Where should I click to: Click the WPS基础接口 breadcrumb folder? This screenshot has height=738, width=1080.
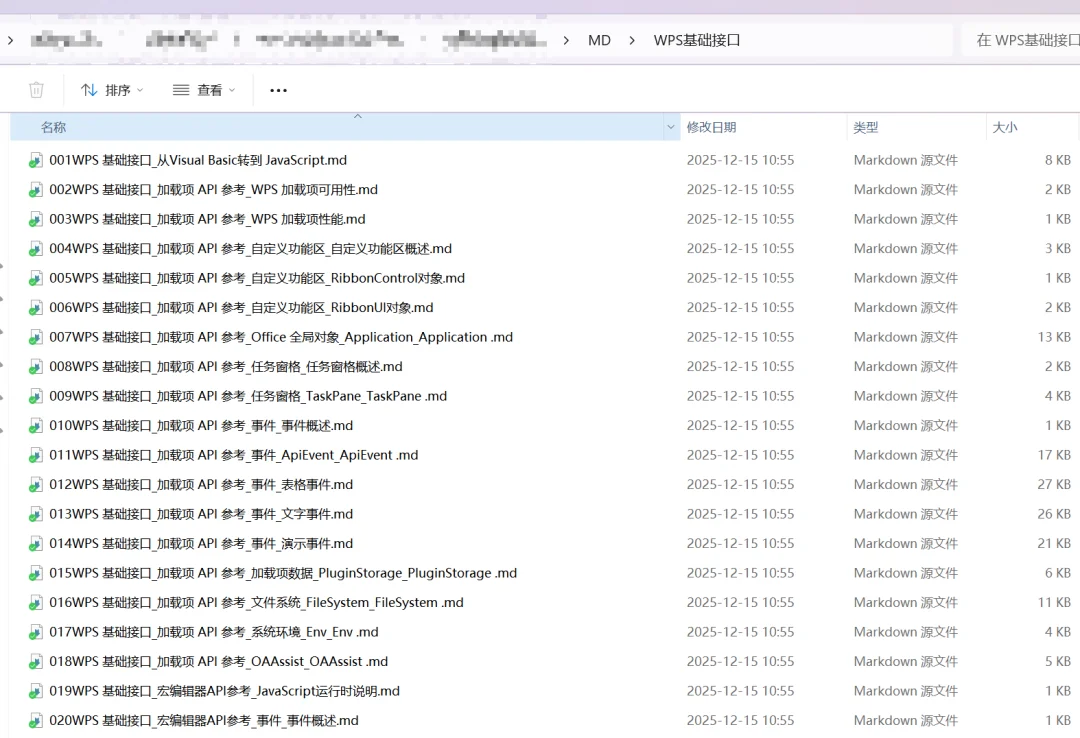point(696,41)
